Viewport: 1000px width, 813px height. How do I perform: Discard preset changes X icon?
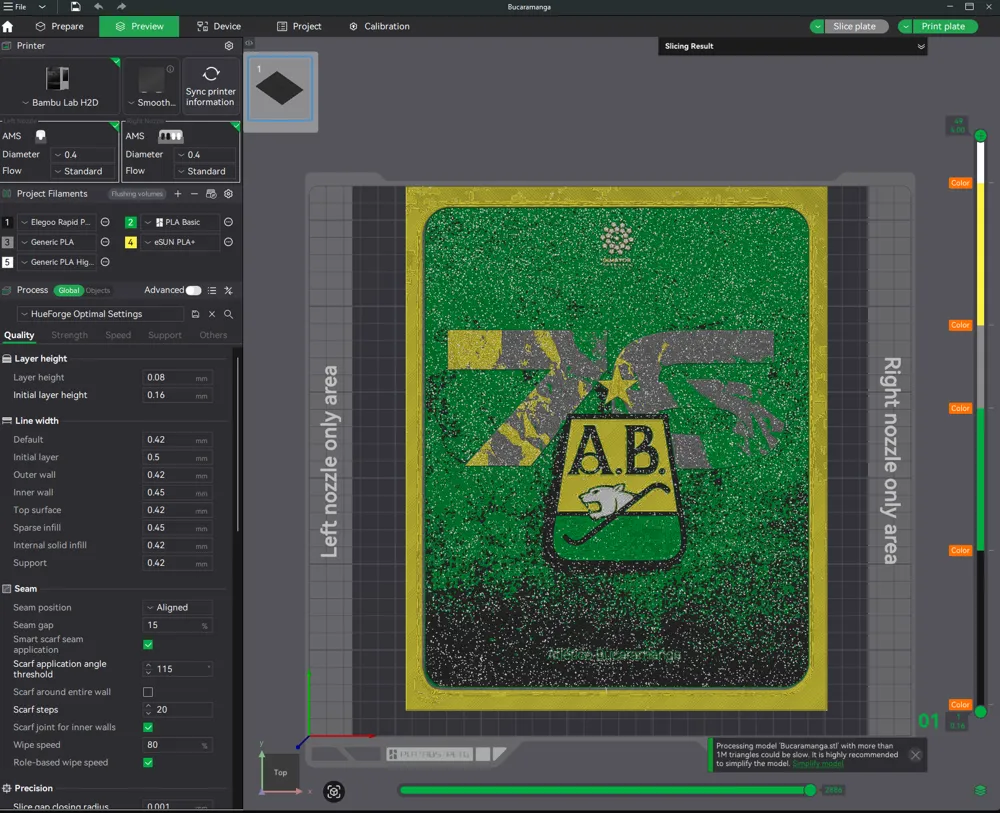(212, 314)
